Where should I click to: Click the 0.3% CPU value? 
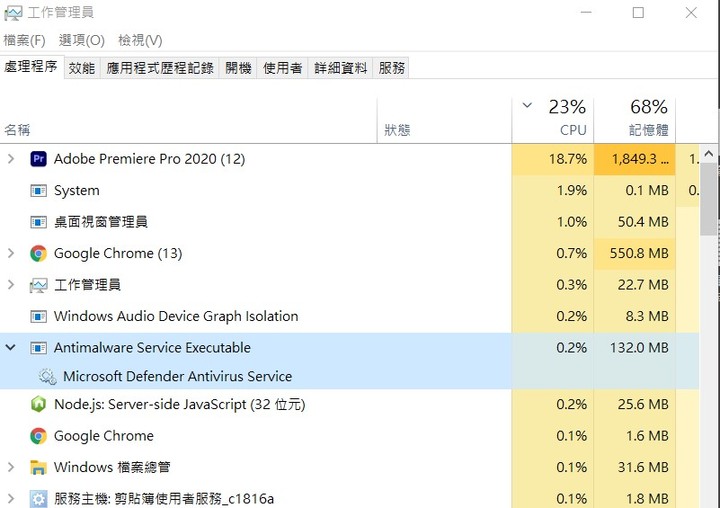[572, 285]
